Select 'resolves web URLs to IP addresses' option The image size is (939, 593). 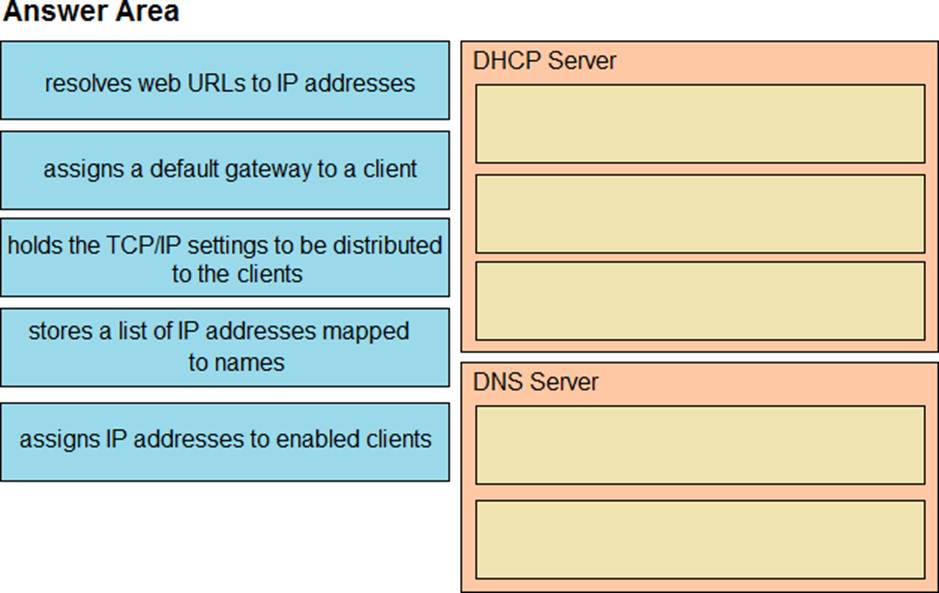click(225, 81)
